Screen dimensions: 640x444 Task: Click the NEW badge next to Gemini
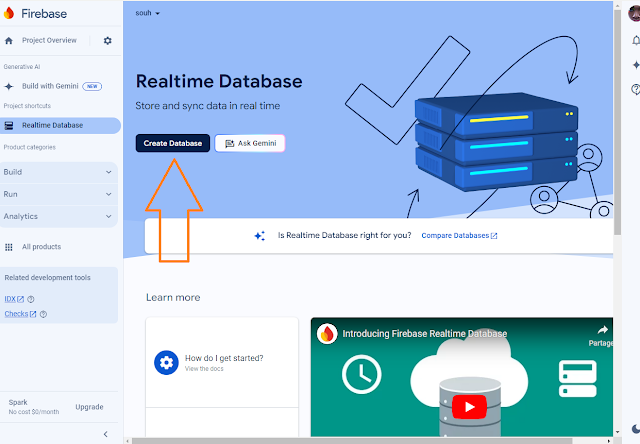pos(92,86)
